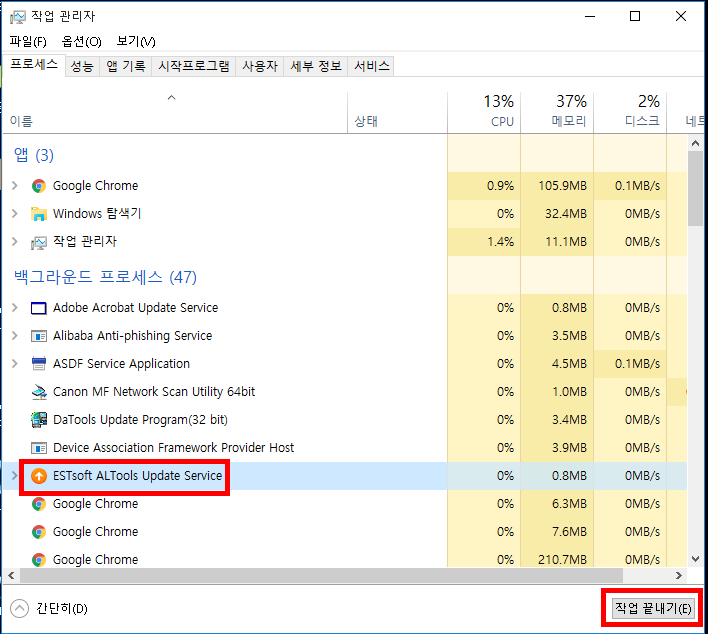Click the orange ESTsoft ALTools Update icon
This screenshot has height=634, width=708.
click(39, 476)
